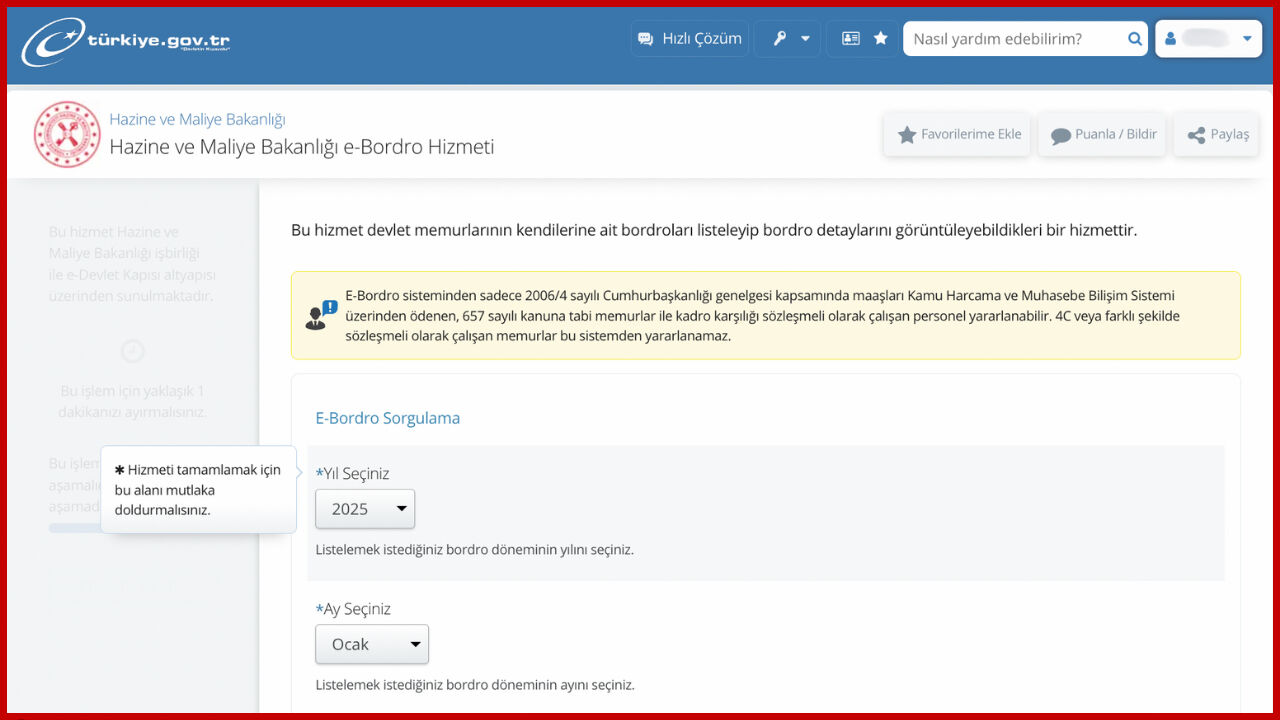Image resolution: width=1280 pixels, height=720 pixels.
Task: Open Puanla / Bildir feedback option
Action: coord(1101,134)
